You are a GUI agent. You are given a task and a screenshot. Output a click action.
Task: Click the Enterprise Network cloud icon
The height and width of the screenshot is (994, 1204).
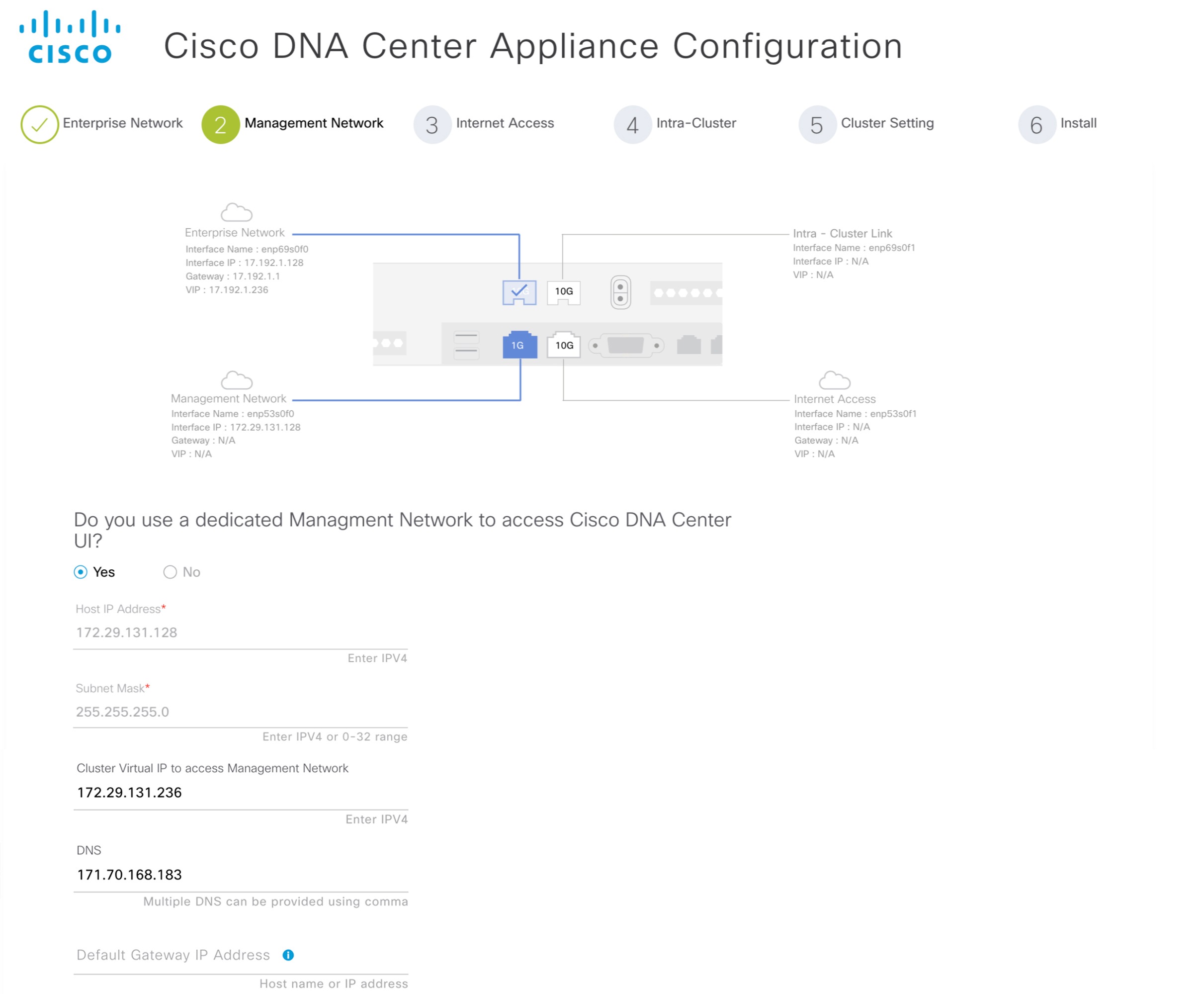coord(237,212)
